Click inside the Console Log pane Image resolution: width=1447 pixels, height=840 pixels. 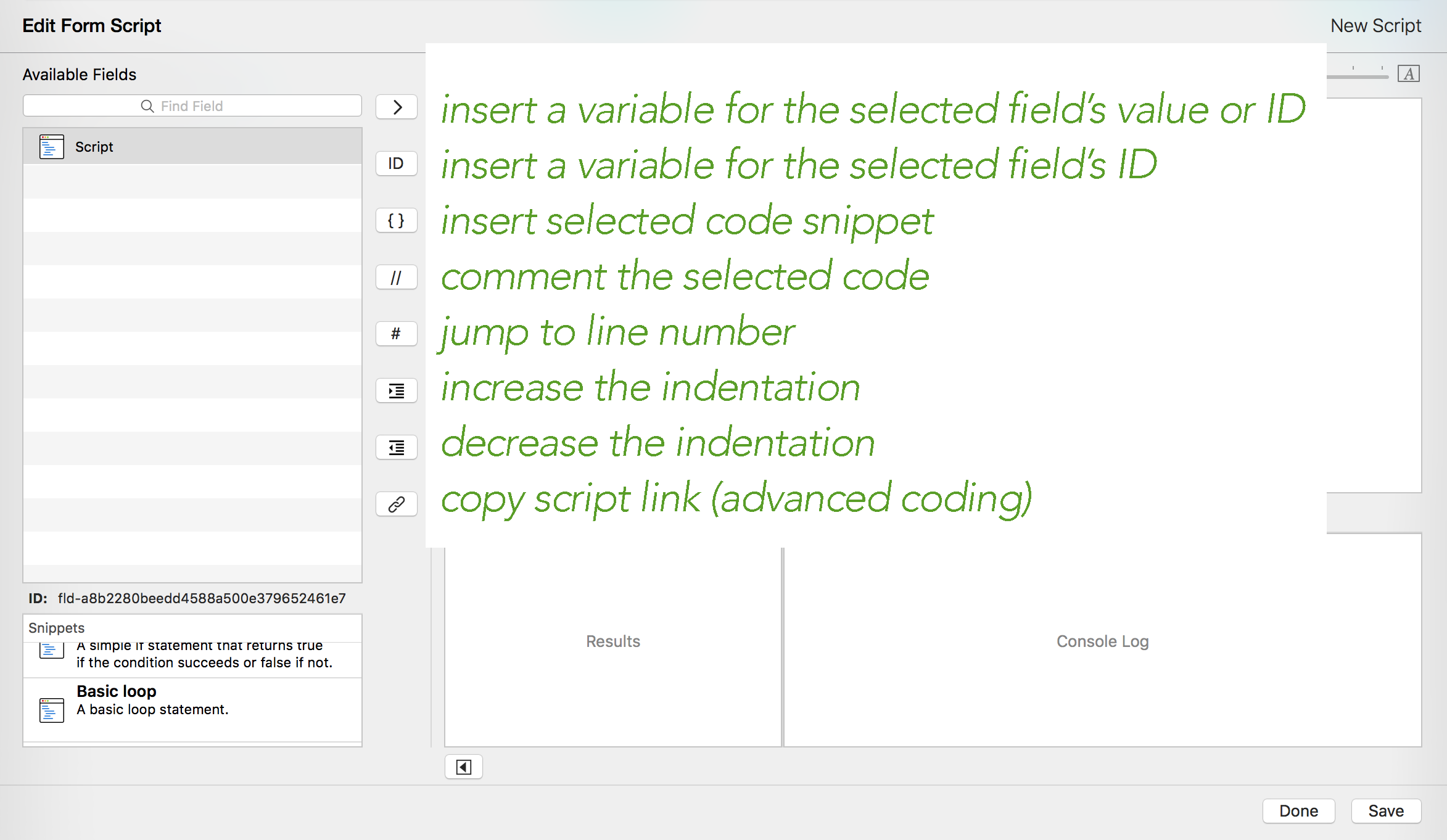coord(1102,641)
